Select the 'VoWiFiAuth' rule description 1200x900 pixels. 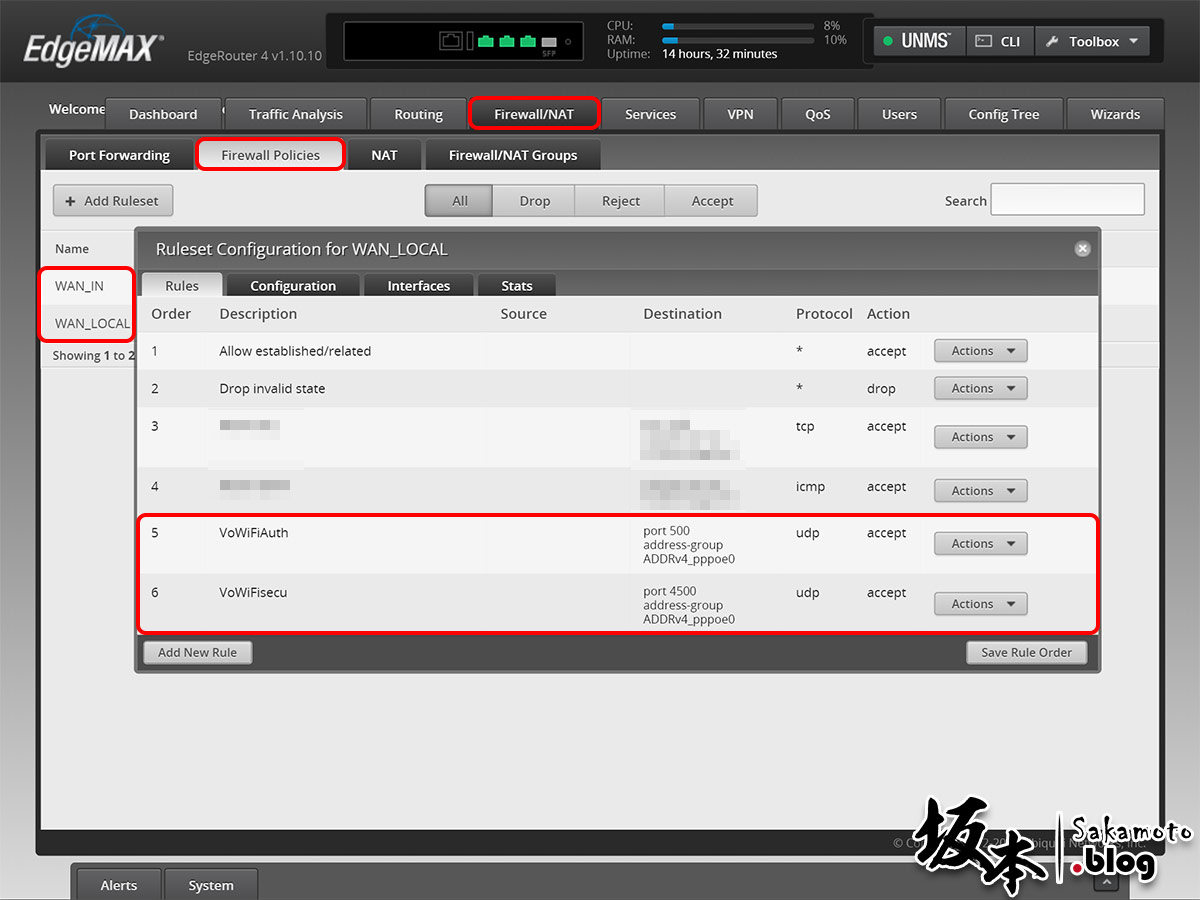253,533
